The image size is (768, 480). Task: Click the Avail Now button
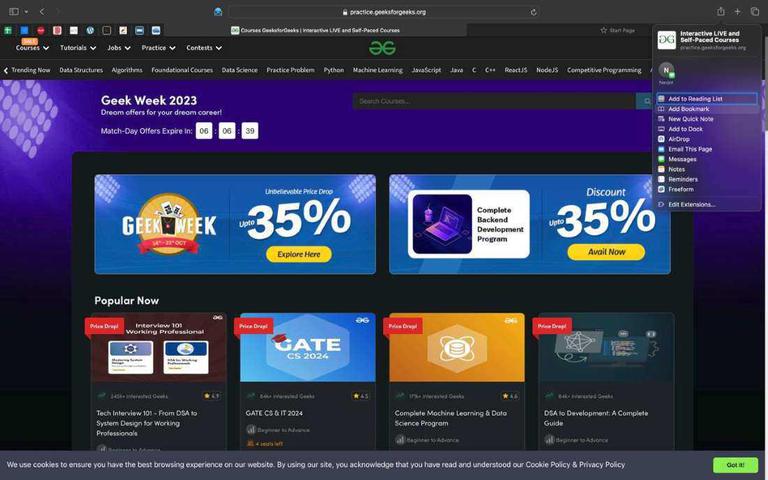pos(606,252)
